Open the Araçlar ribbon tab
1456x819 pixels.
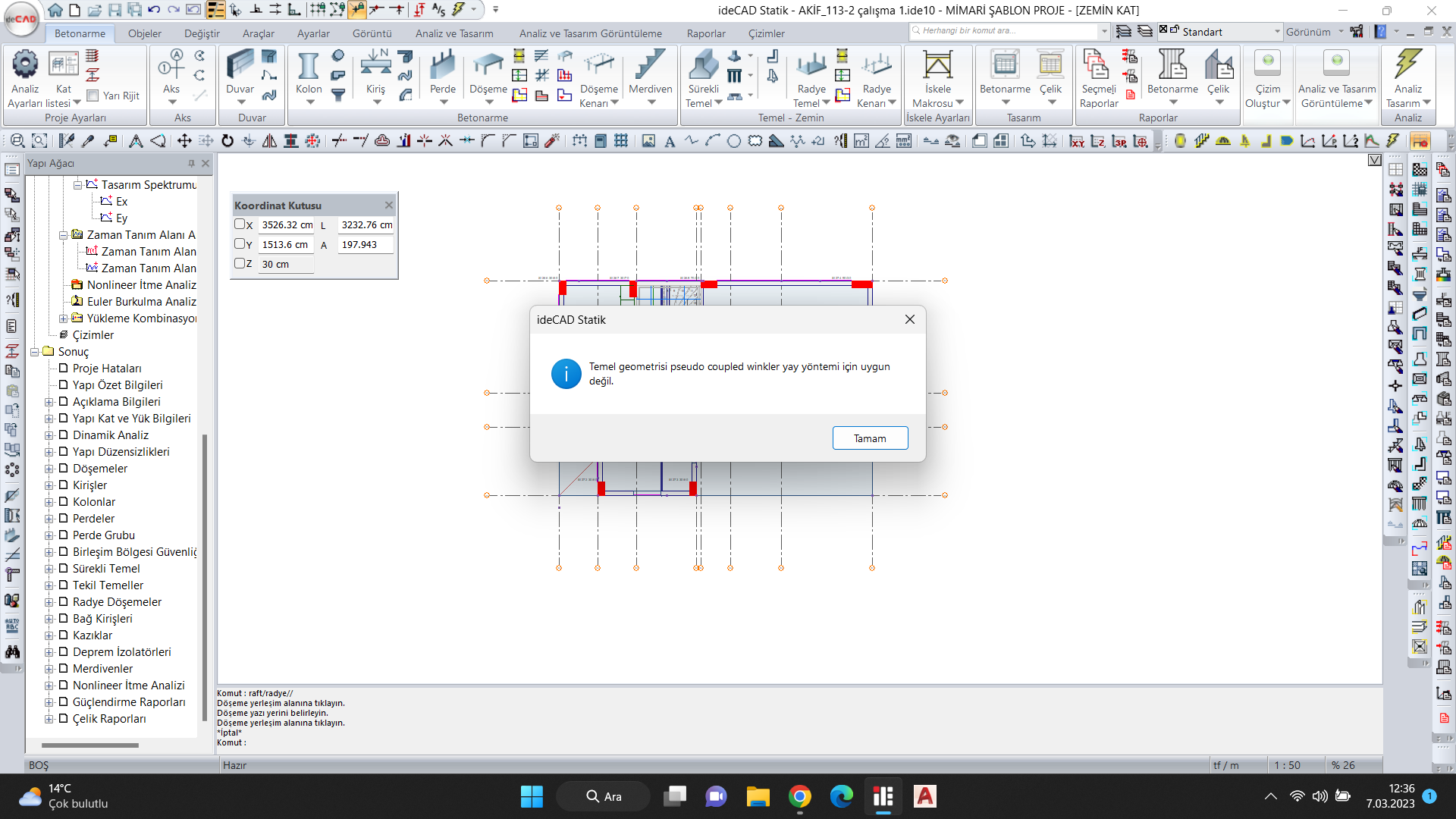pos(259,33)
